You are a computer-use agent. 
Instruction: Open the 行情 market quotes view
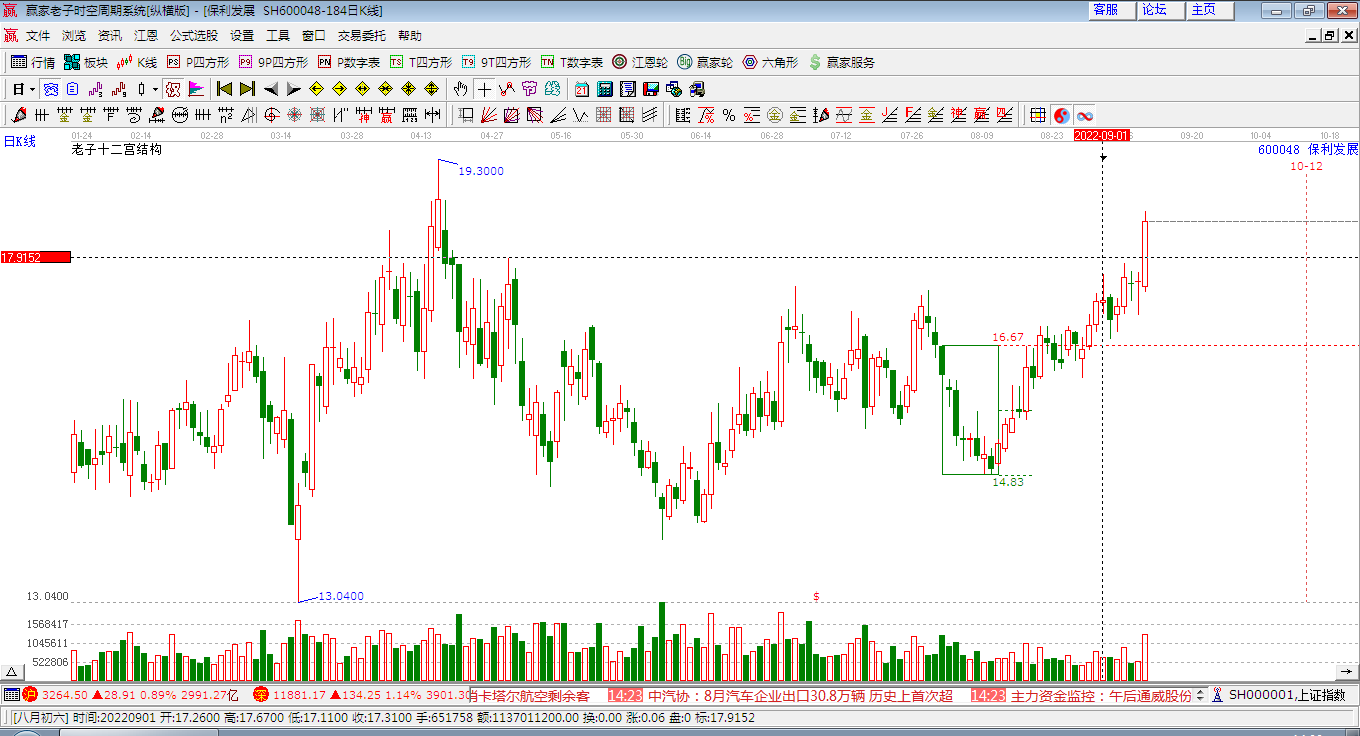32,62
